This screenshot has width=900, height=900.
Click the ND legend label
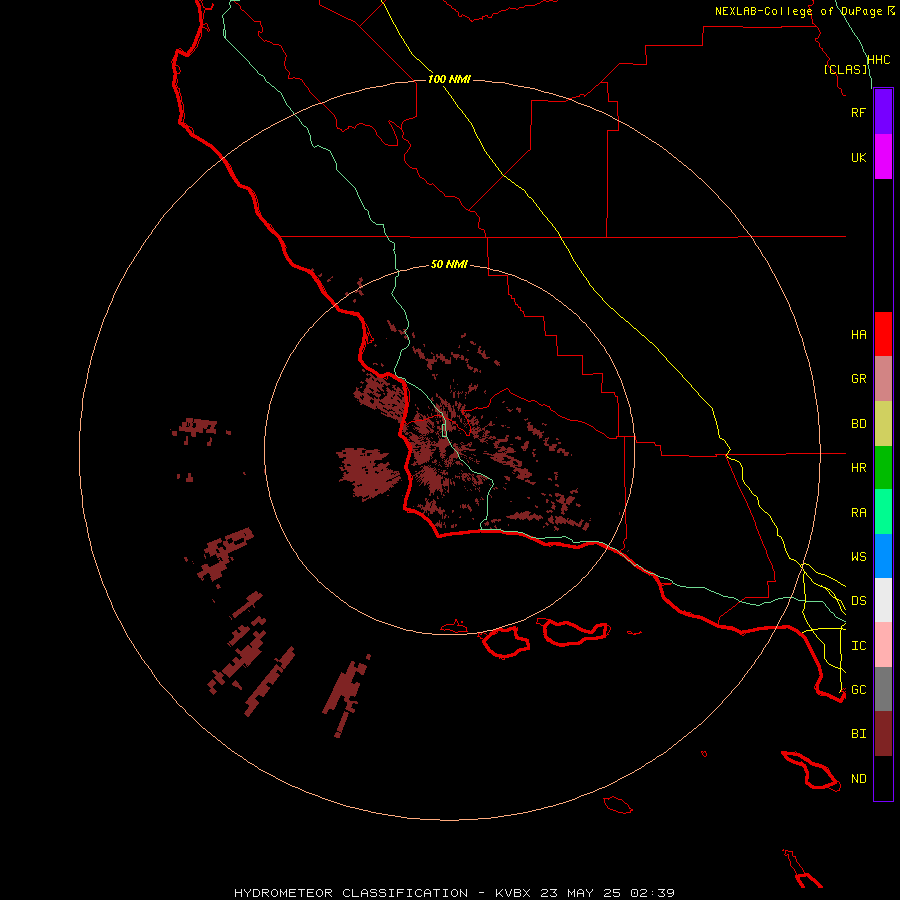(x=858, y=779)
